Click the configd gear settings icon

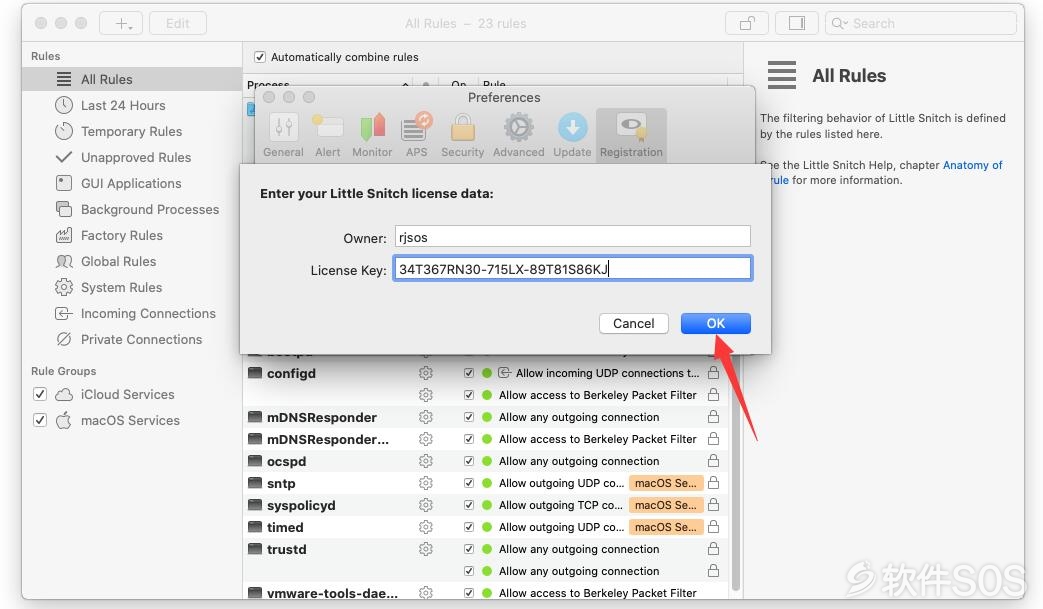click(426, 373)
